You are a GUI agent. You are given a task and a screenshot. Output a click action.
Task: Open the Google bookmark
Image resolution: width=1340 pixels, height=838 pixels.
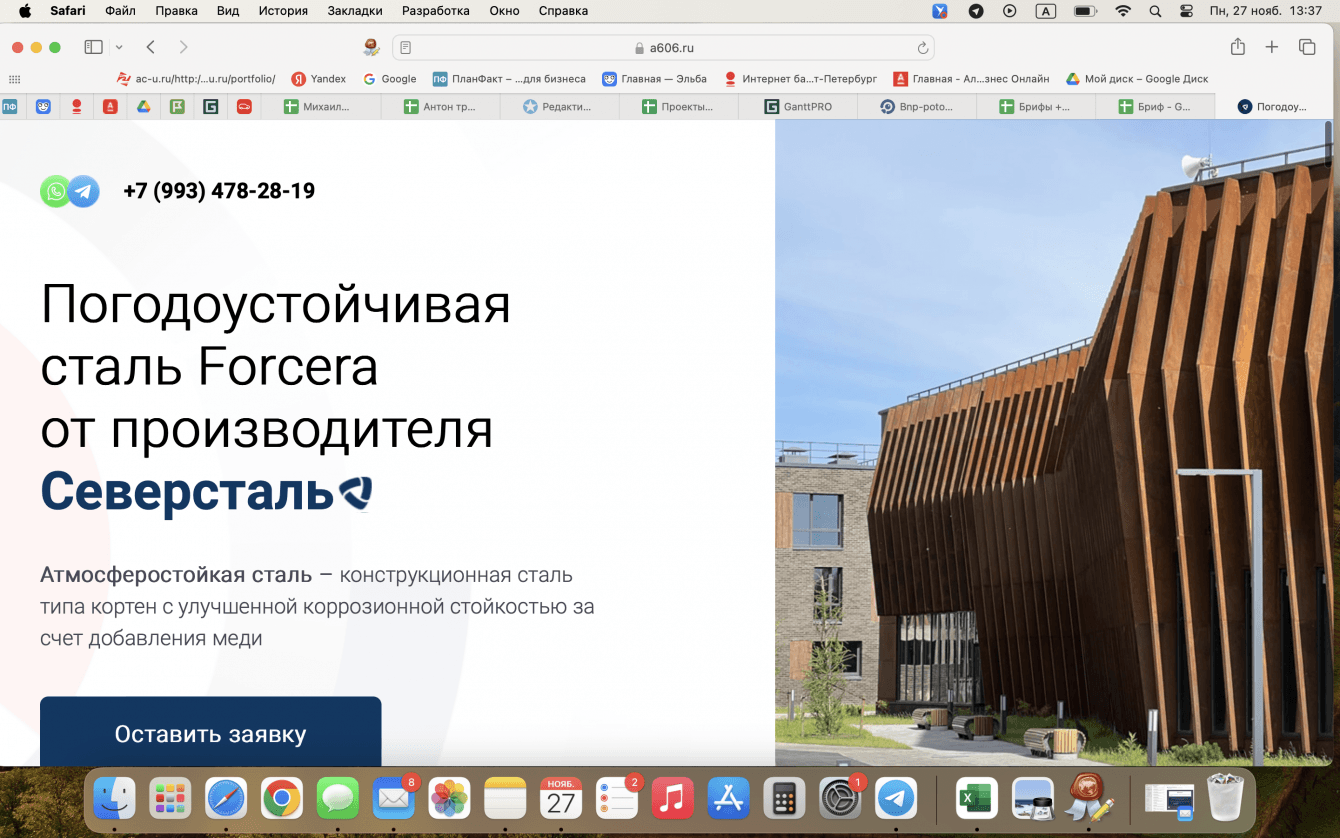point(390,79)
